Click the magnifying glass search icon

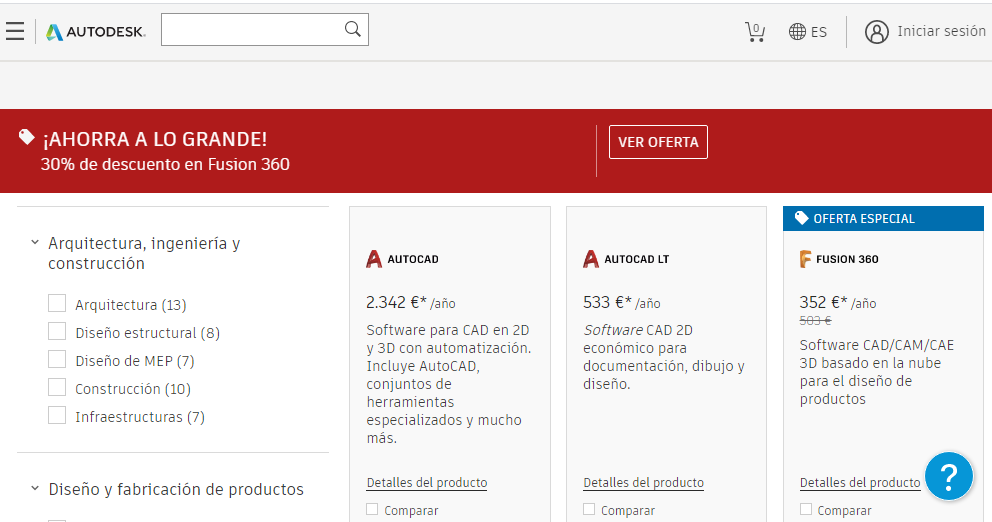[x=352, y=29]
